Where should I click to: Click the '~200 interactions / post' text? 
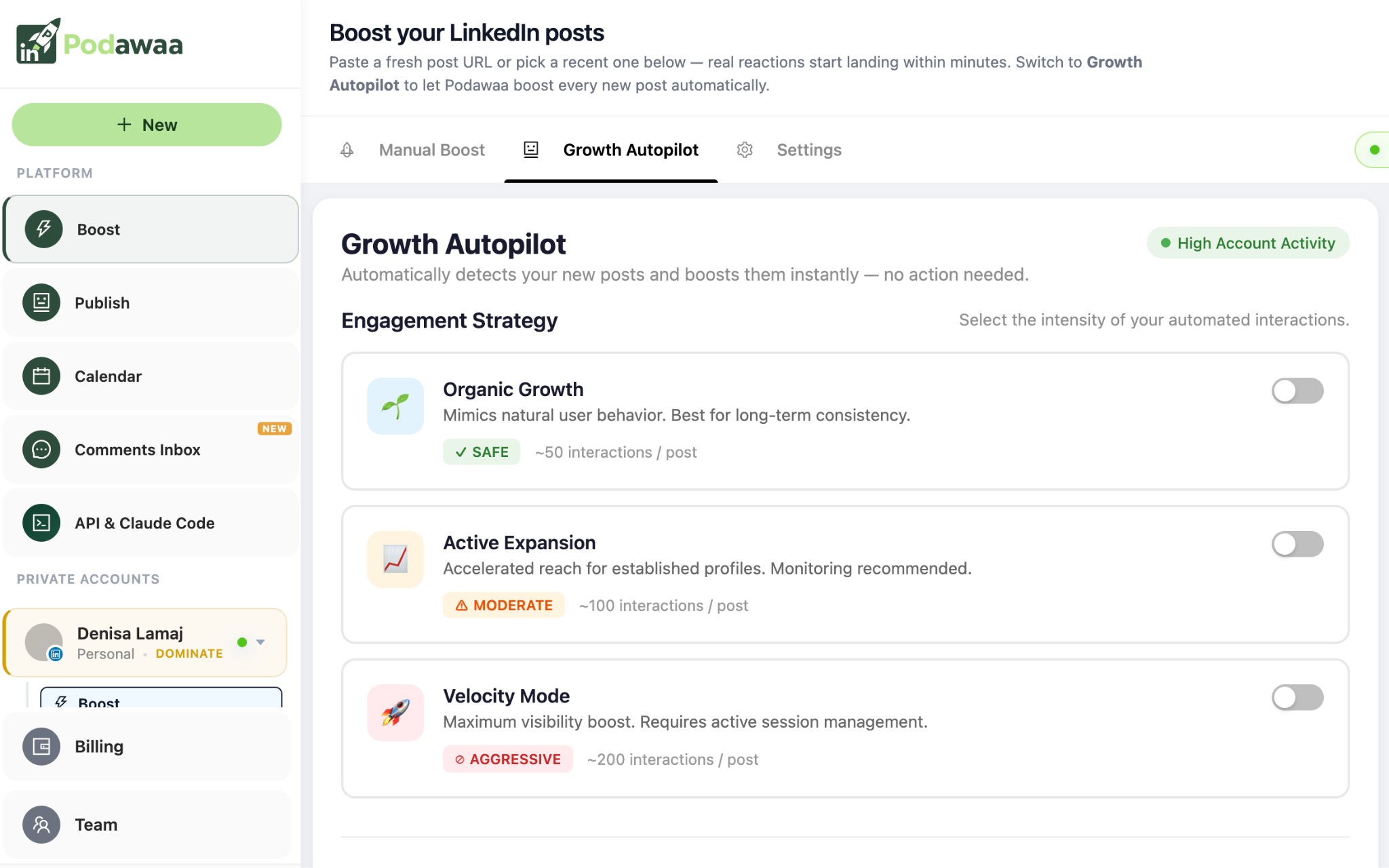673,759
